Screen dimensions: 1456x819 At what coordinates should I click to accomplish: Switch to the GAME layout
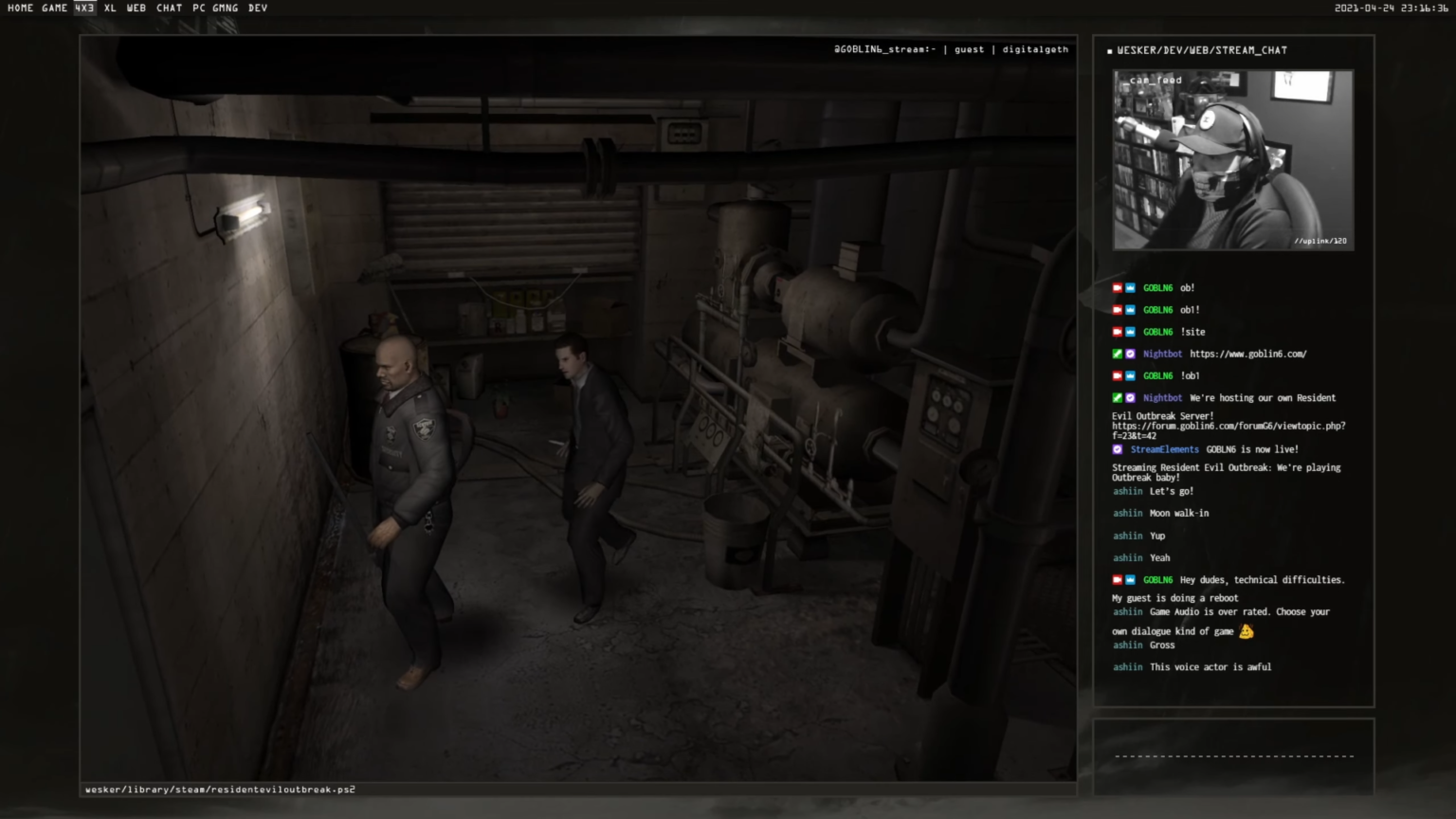[x=54, y=8]
